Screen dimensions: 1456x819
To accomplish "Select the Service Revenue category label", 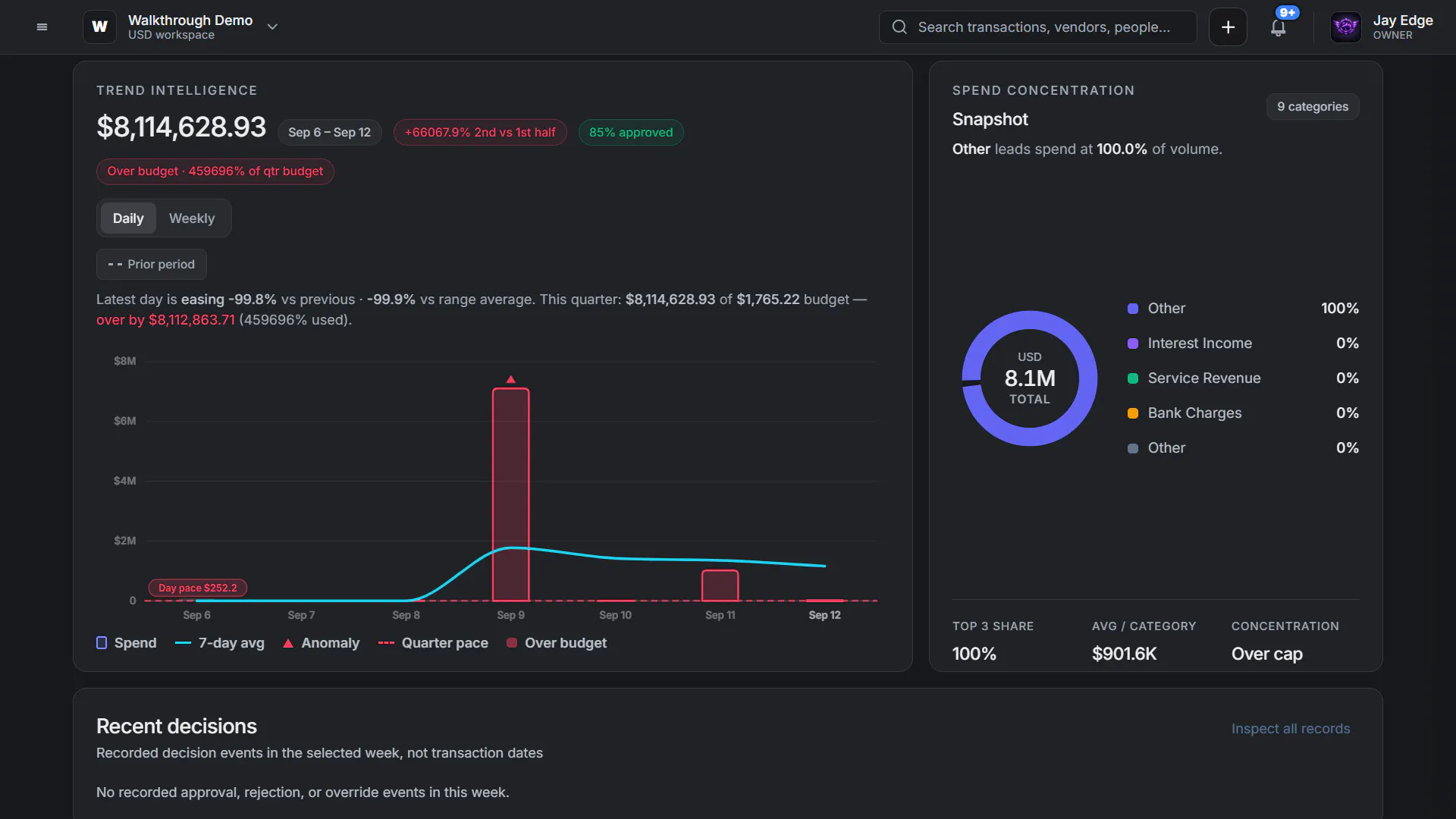I will point(1204,378).
